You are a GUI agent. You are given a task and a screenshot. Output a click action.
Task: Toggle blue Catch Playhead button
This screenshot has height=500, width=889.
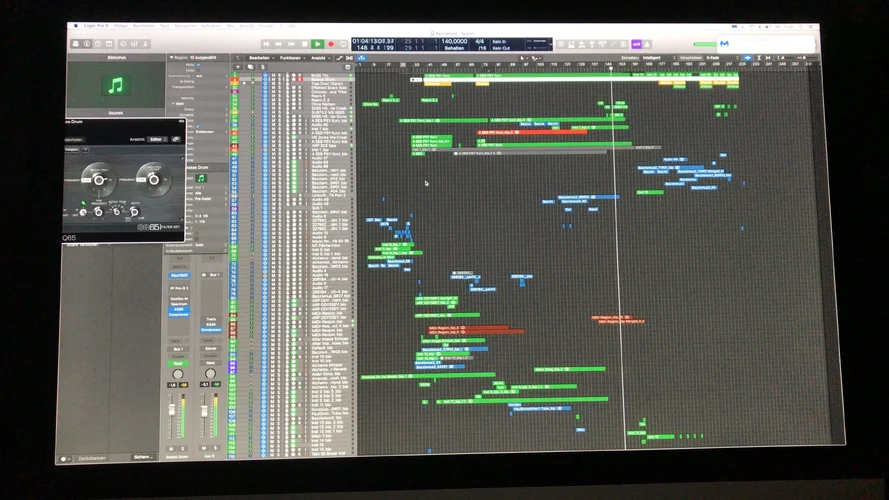[361, 58]
